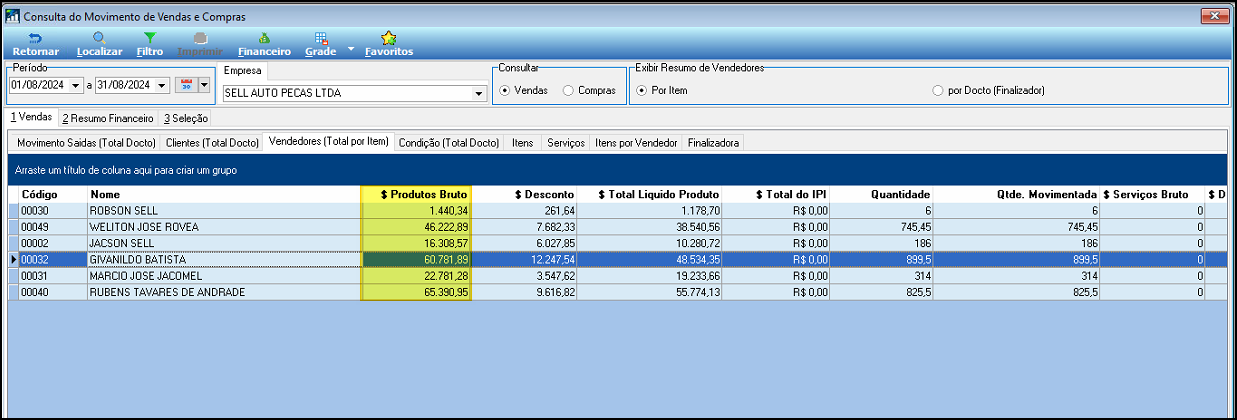
Task: Sort by $ Produtos Bruto header
Action: click(416, 194)
